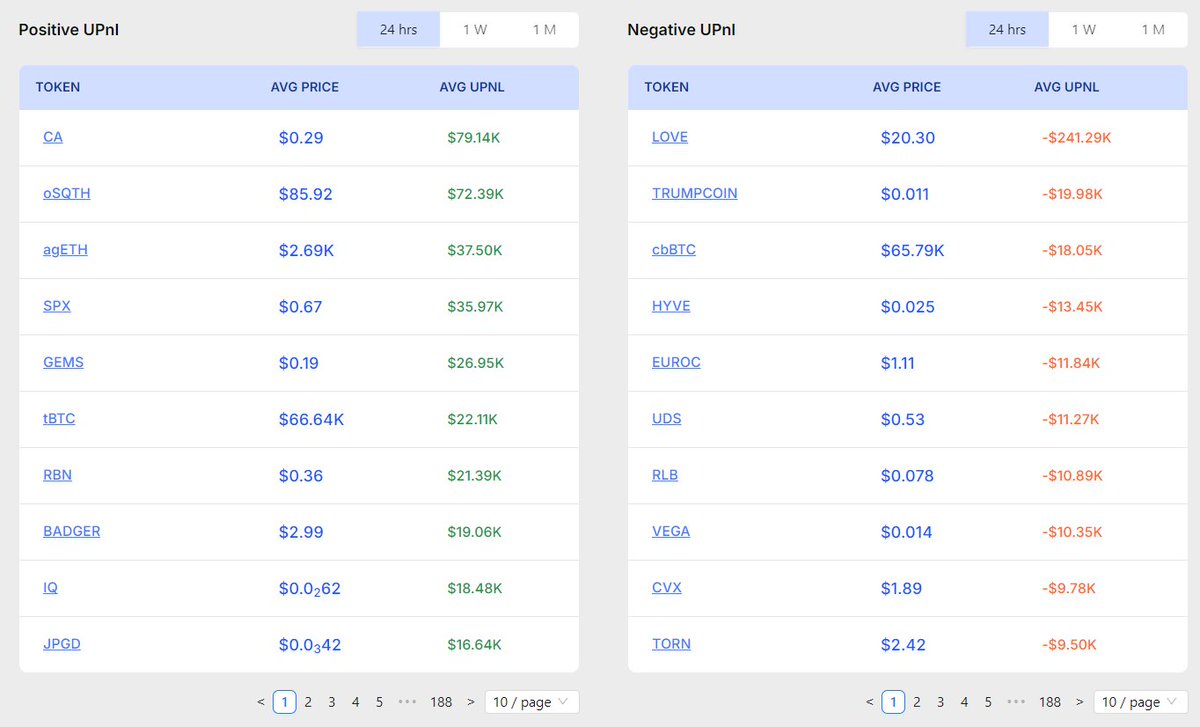
Task: Click TOKEN header in Positive UPnl table
Action: (x=58, y=87)
